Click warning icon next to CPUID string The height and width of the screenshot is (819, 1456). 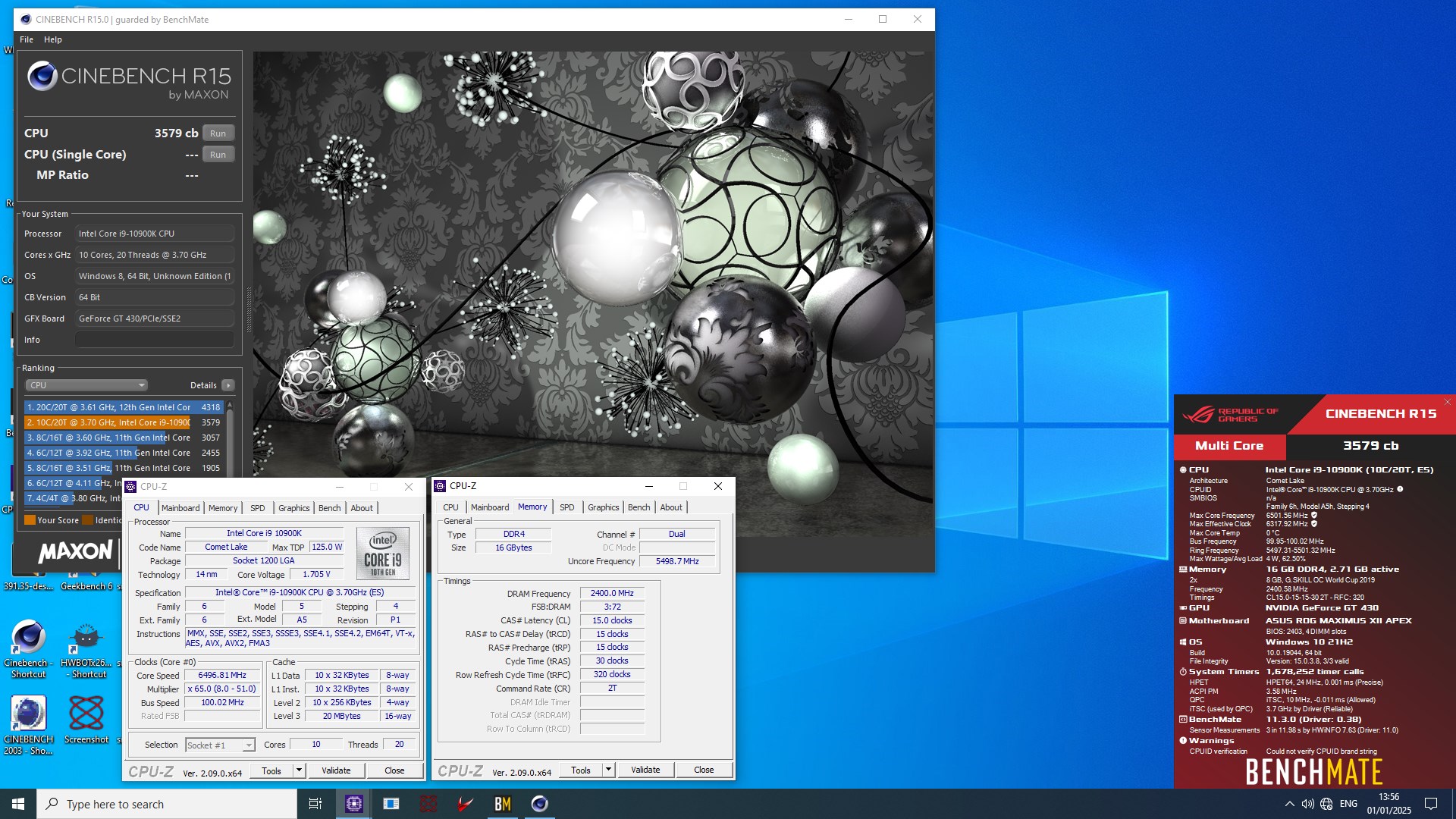[1400, 489]
